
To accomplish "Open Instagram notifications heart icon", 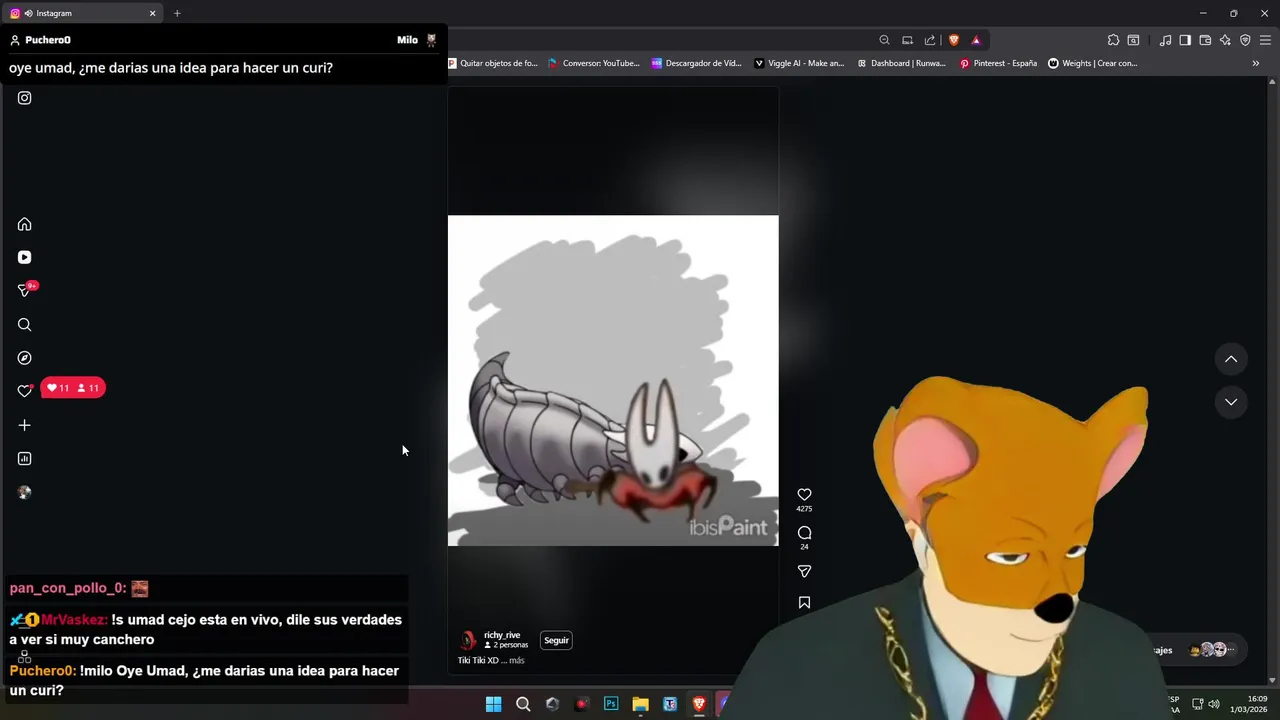I will [x=24, y=391].
